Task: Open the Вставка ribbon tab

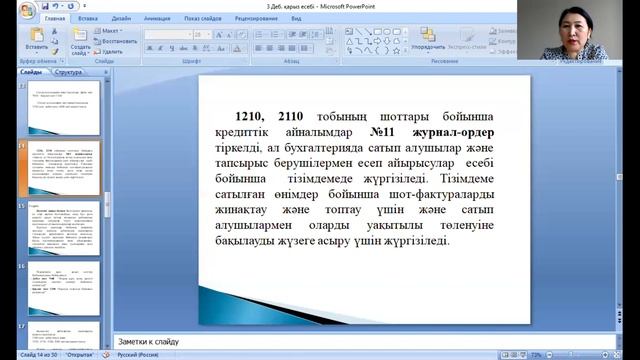Action: 88,18
